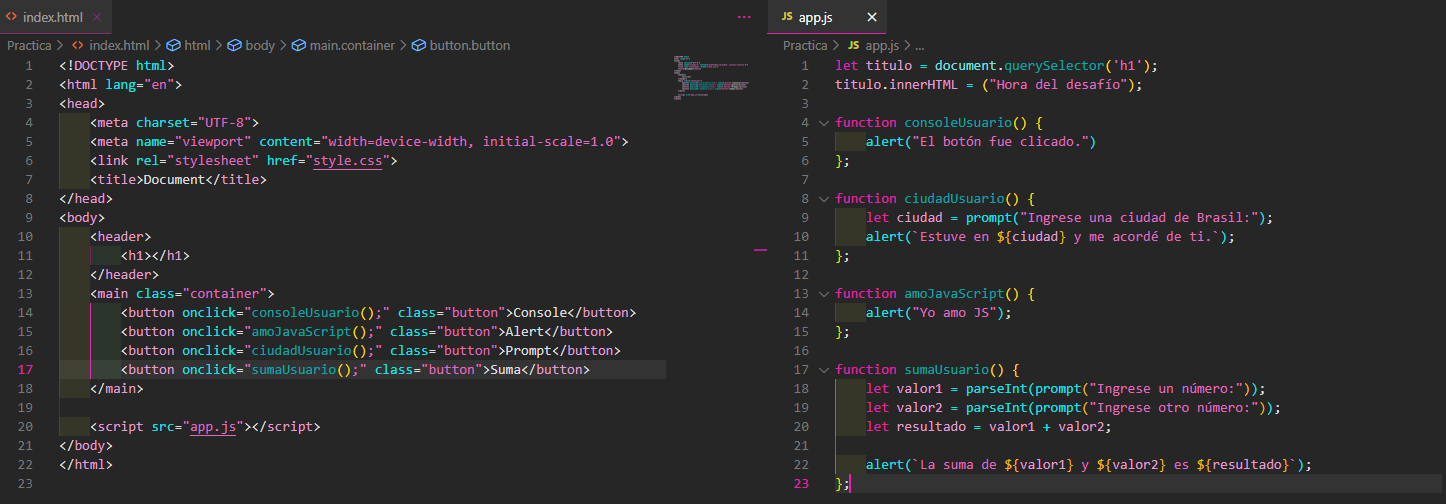Select line number 17 in index.html
This screenshot has width=1446, height=504.
[26, 370]
